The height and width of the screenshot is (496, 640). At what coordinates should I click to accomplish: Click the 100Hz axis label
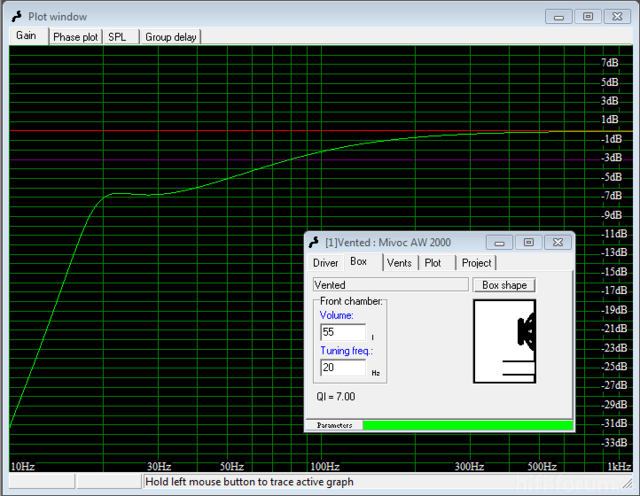click(x=325, y=466)
